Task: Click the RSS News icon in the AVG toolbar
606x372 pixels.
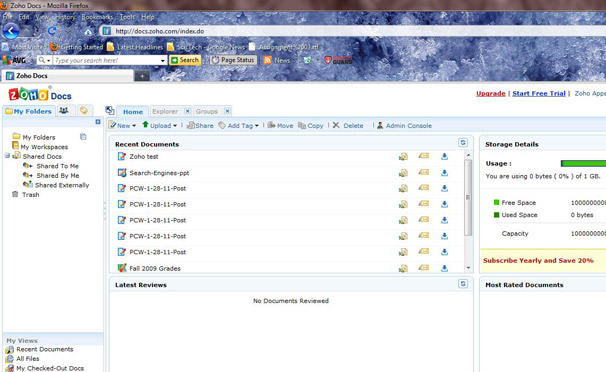Action: coord(267,60)
